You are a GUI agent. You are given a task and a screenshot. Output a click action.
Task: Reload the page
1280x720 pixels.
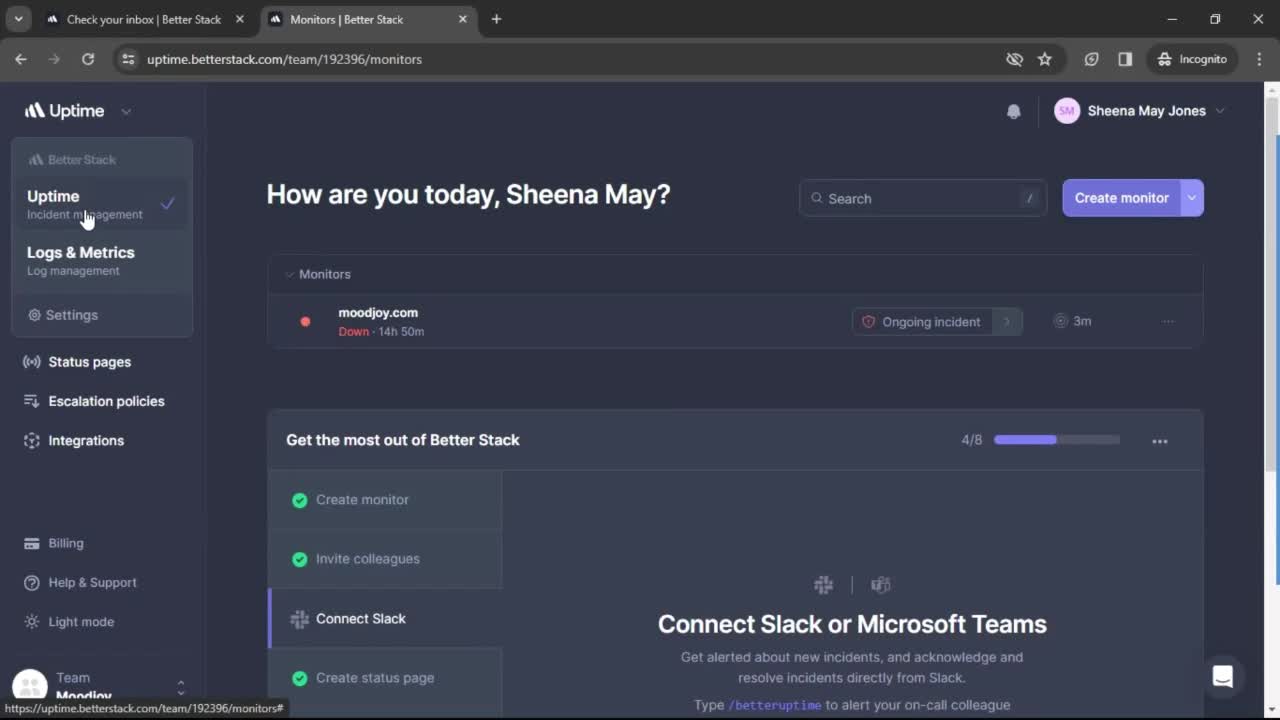coord(88,59)
